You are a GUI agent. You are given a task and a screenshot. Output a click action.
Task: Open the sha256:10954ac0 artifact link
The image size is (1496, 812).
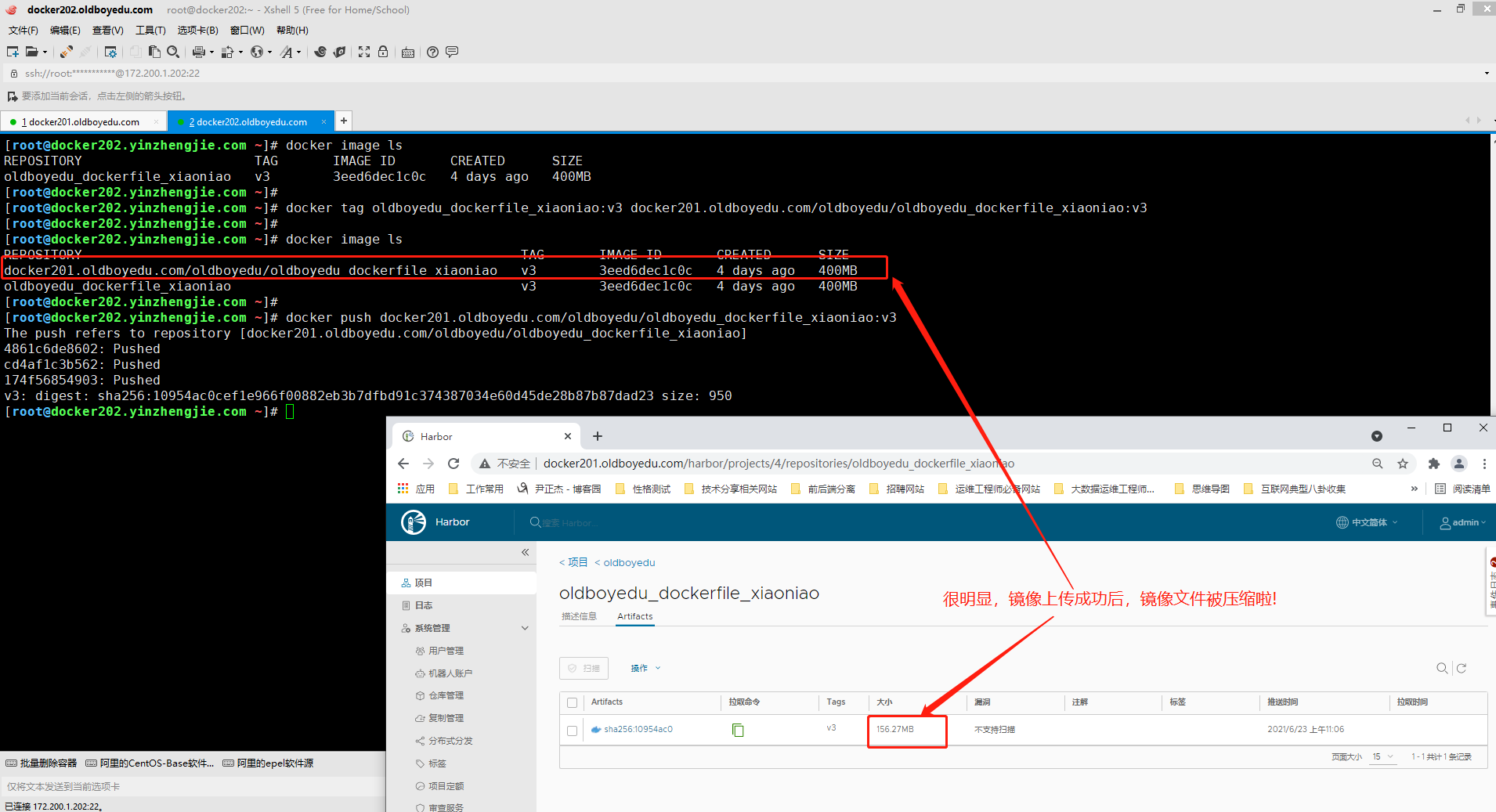coord(638,729)
